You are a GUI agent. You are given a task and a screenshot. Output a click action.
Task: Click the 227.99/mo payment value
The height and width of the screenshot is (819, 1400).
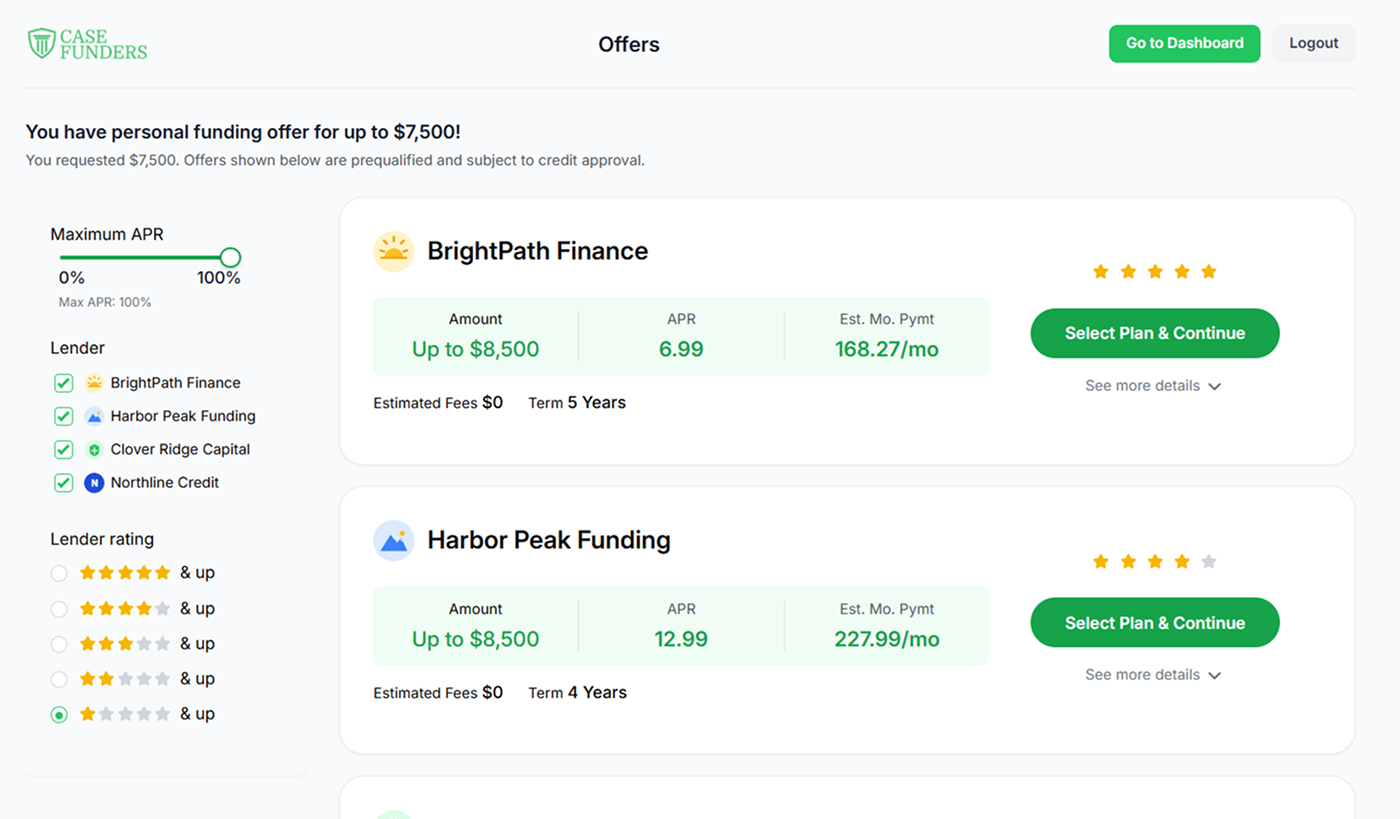click(887, 639)
